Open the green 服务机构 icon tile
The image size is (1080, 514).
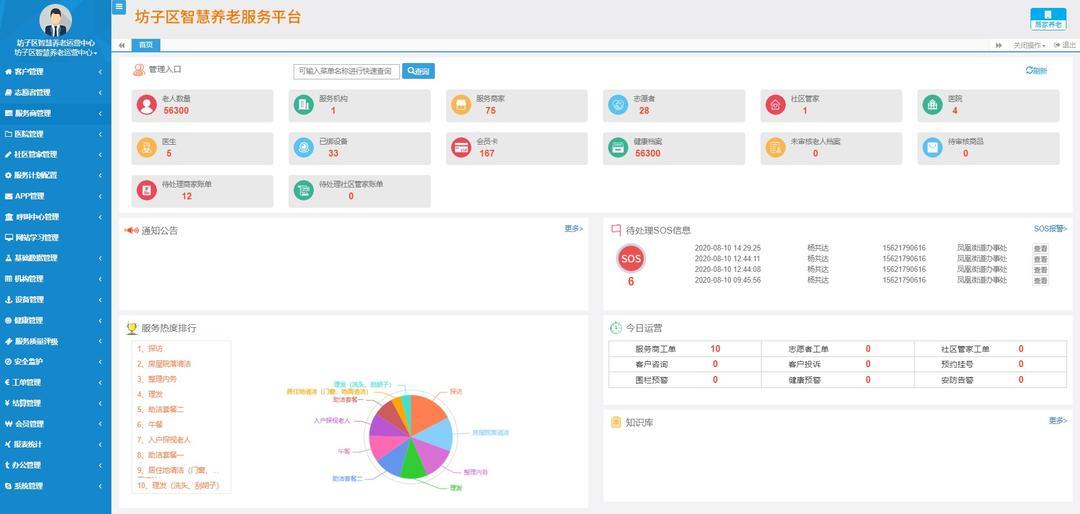coord(304,105)
